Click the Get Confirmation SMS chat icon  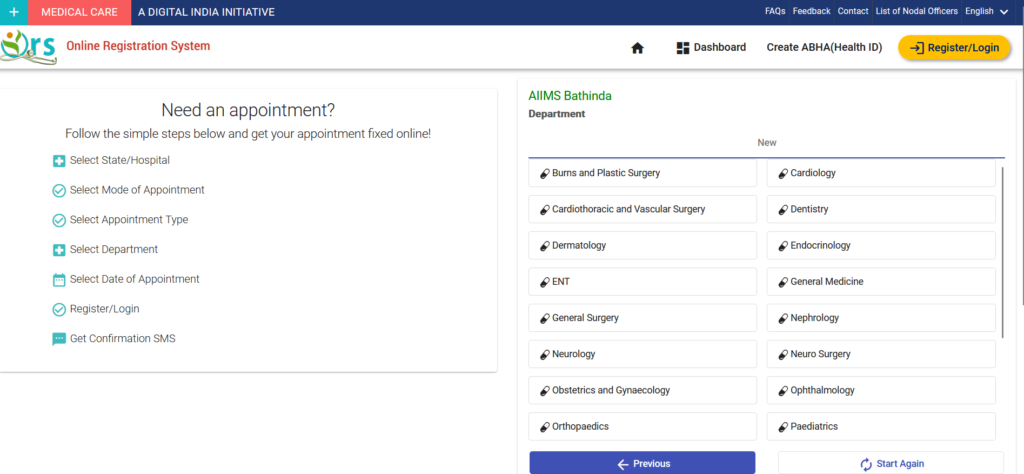[x=59, y=339]
